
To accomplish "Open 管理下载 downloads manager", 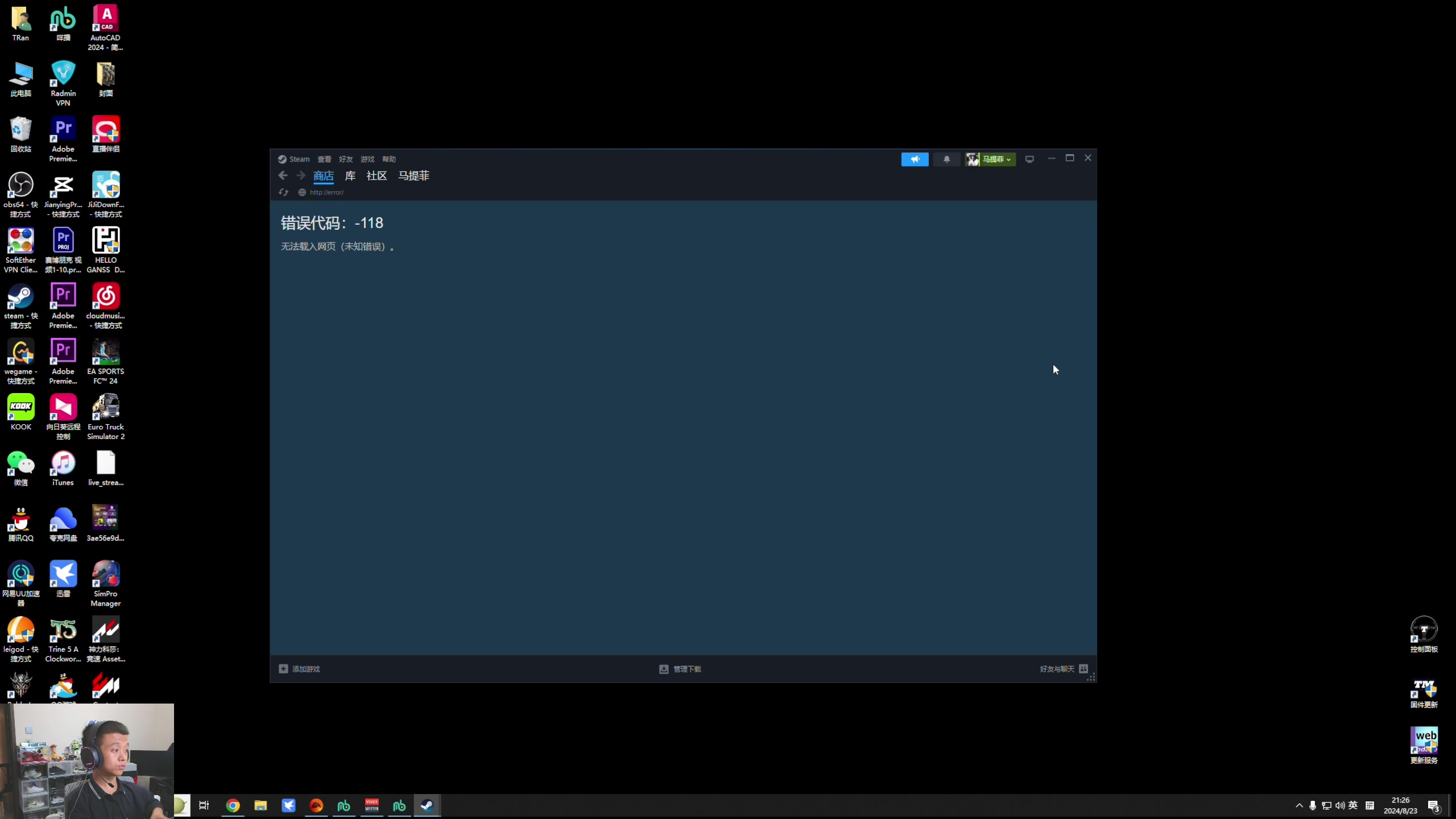I will point(680,669).
